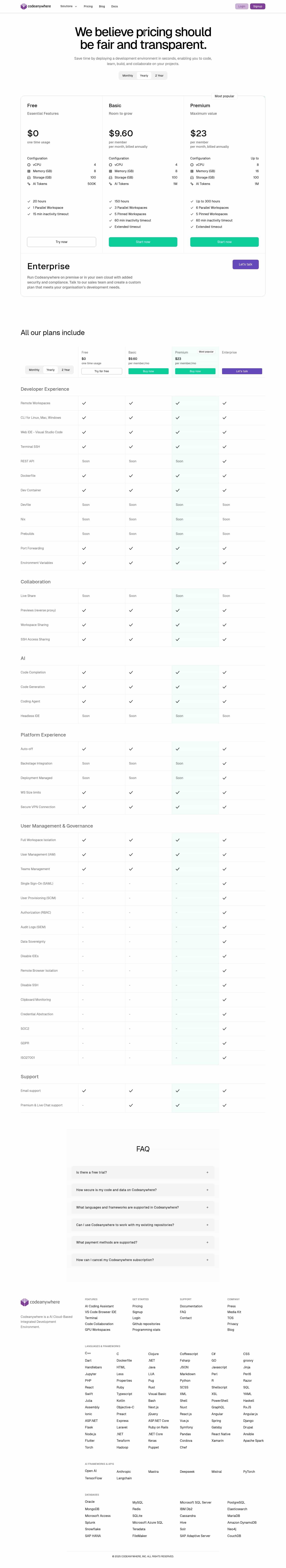This screenshot has width=286, height=1568.
Task: Click the plus icon beside the payment methods question
Action: coord(207,1242)
